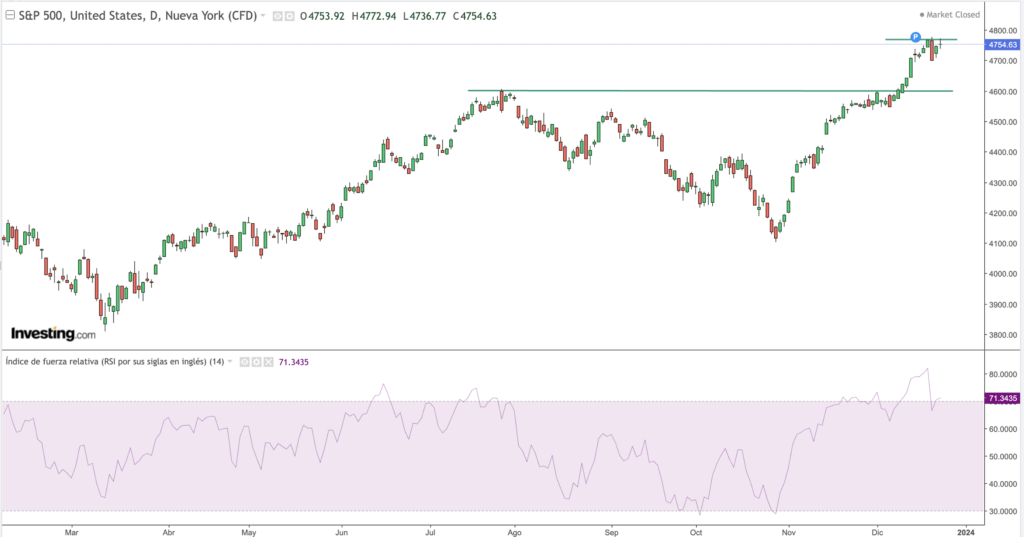
Task: Select the horizontal resistance line at 4600
Action: click(700, 91)
